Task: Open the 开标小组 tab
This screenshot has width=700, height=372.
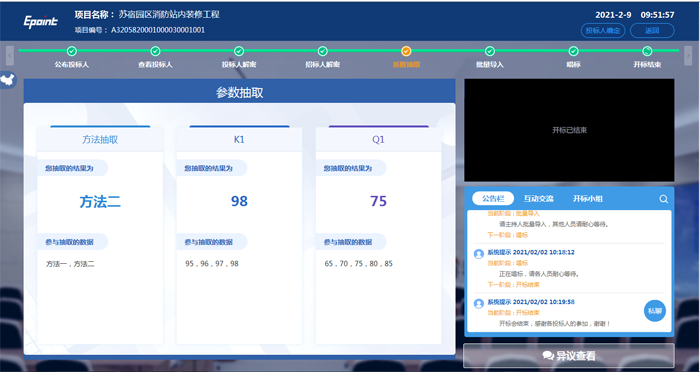Action: [588, 199]
